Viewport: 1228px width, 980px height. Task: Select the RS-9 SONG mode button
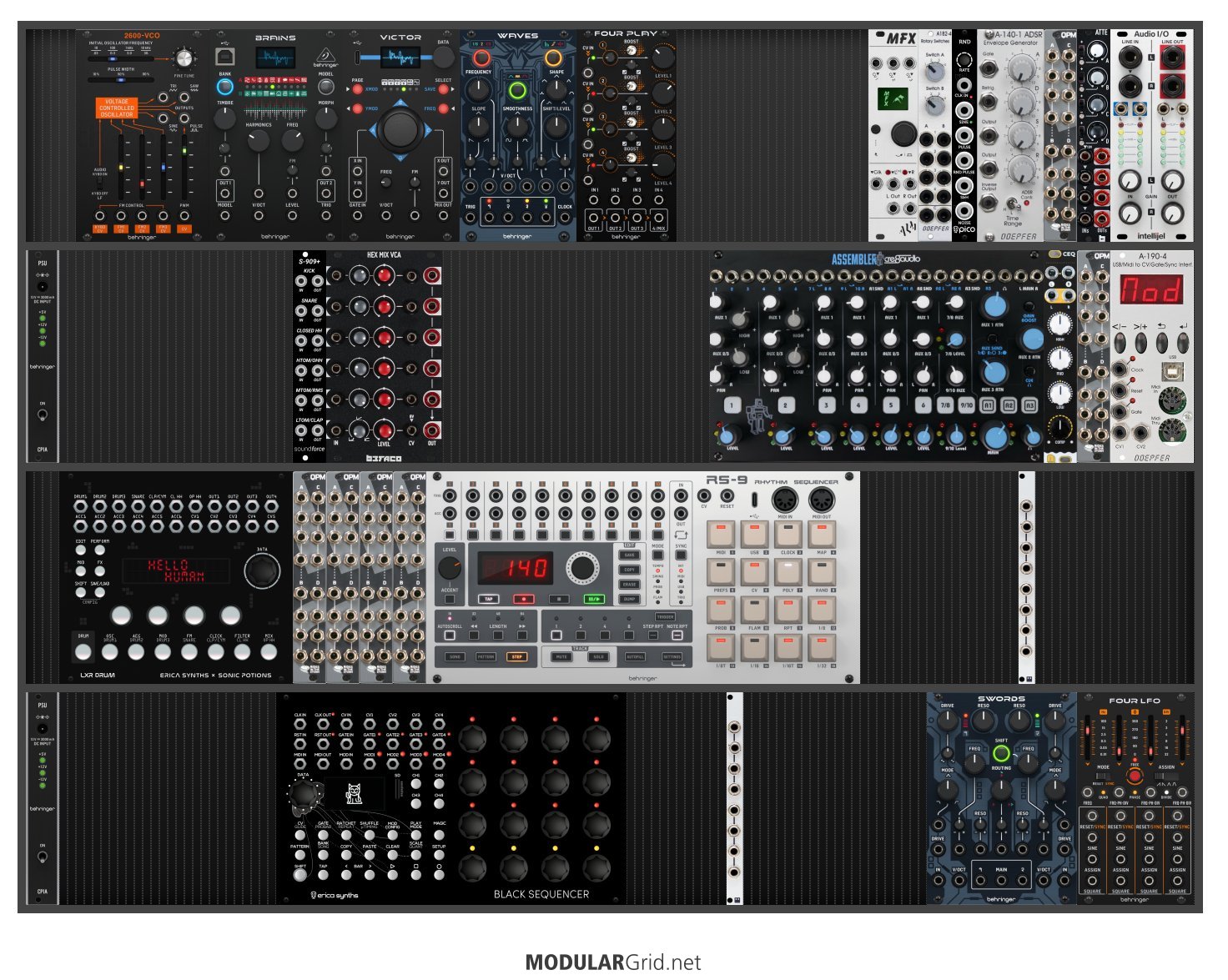click(x=455, y=657)
